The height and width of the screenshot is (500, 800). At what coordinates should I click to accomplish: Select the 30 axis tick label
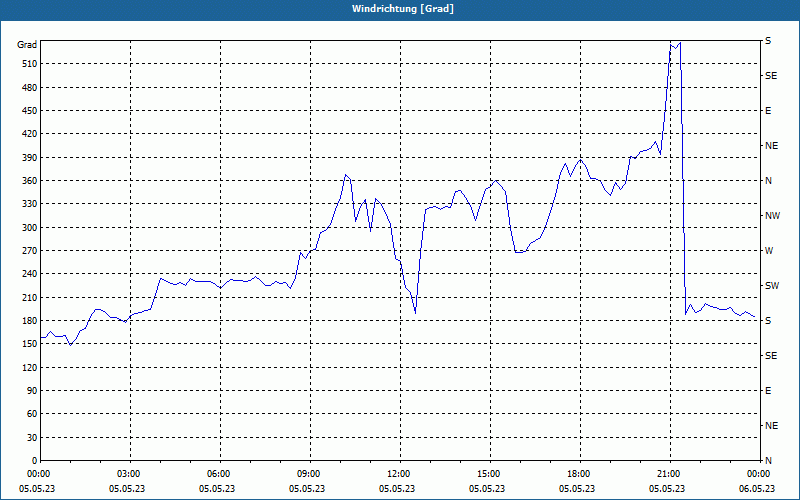[x=32, y=438]
